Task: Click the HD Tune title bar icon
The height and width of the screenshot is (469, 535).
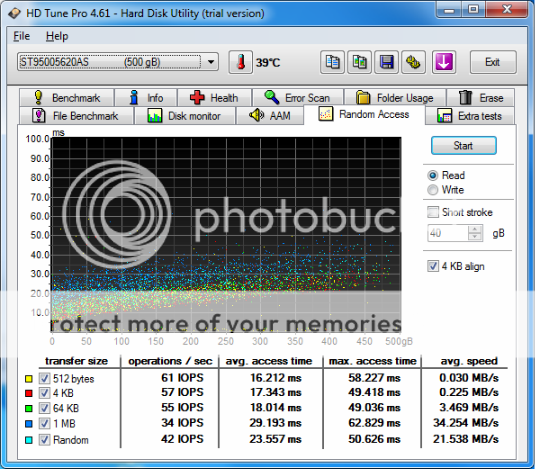Action: click(x=14, y=13)
